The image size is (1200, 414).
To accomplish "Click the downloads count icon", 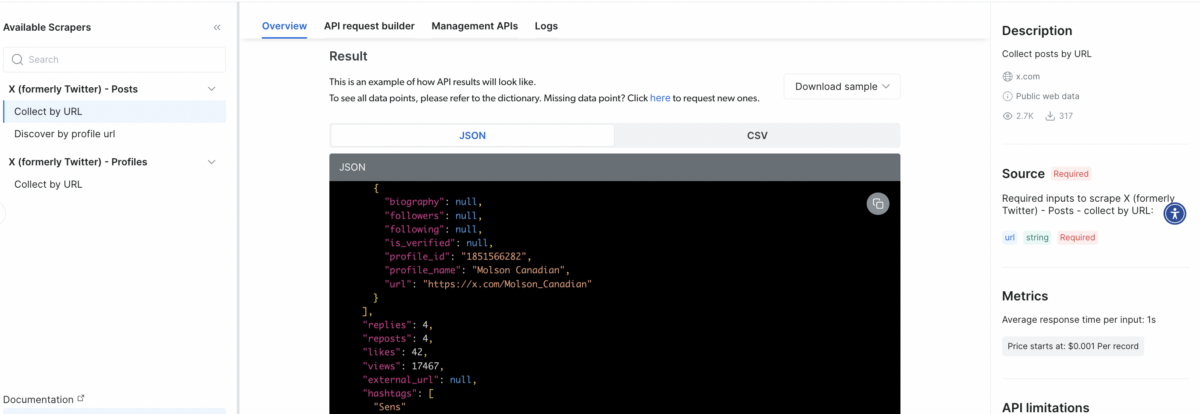I will pyautogui.click(x=1051, y=116).
